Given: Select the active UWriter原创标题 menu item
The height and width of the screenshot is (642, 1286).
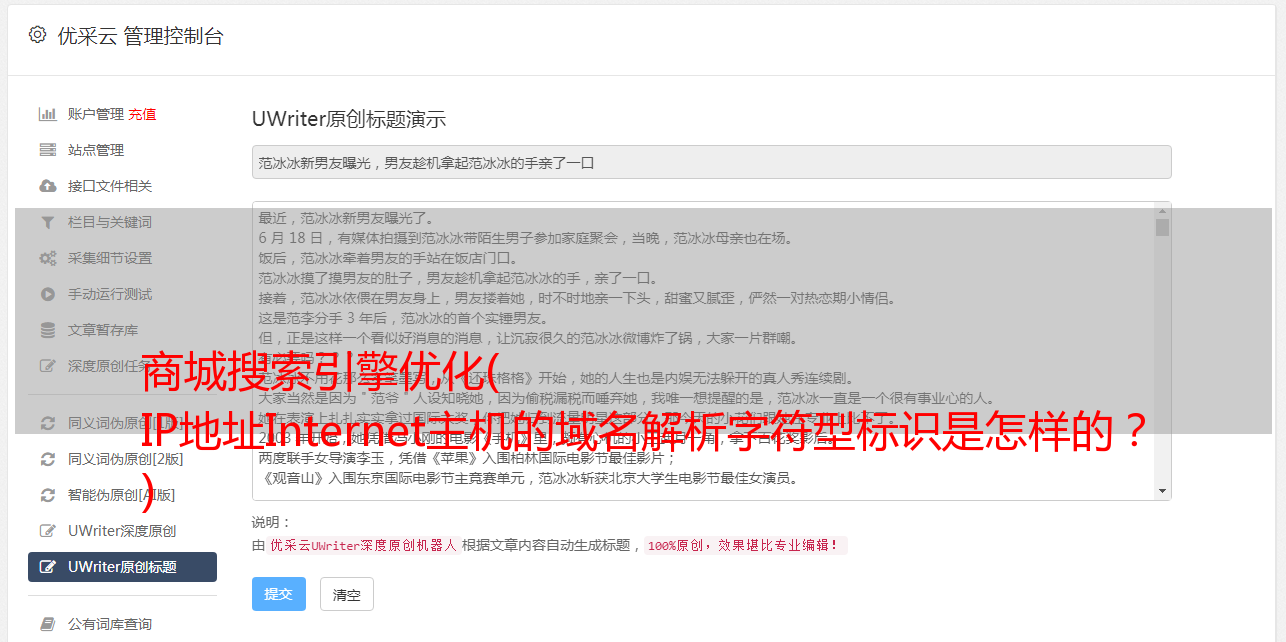Looking at the screenshot, I should point(122,567).
